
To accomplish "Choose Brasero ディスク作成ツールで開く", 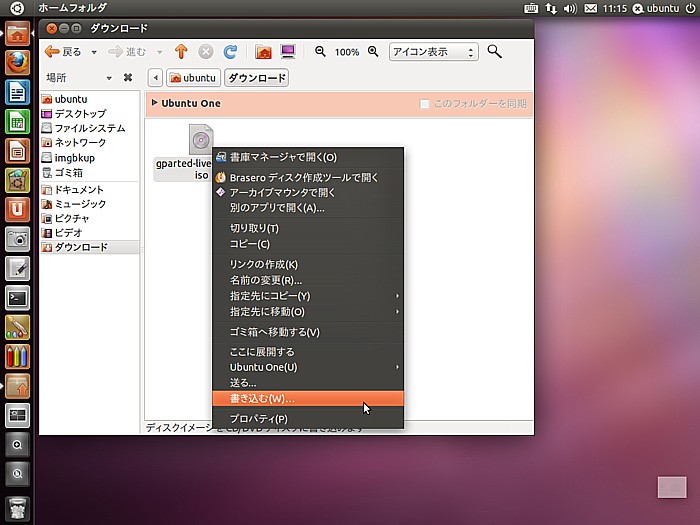I will (308, 178).
